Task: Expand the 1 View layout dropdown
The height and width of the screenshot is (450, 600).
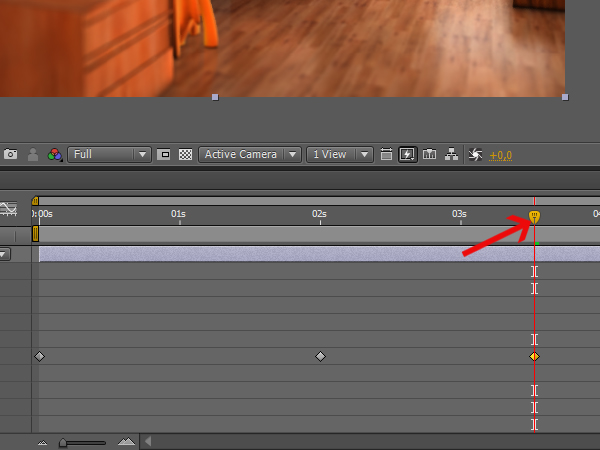Action: [339, 155]
